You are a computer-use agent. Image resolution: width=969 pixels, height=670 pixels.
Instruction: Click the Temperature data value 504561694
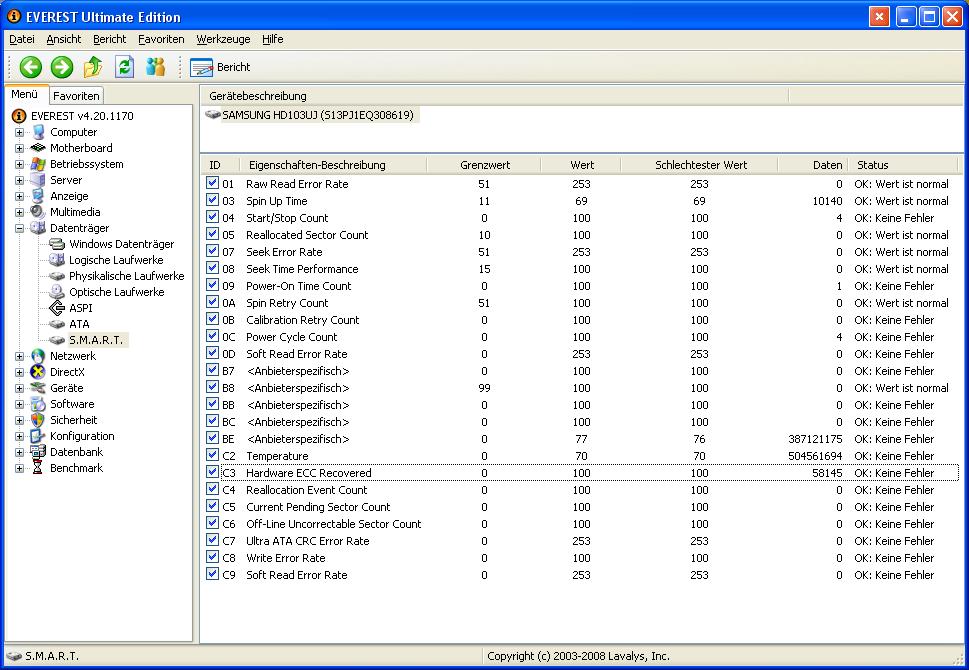click(815, 456)
